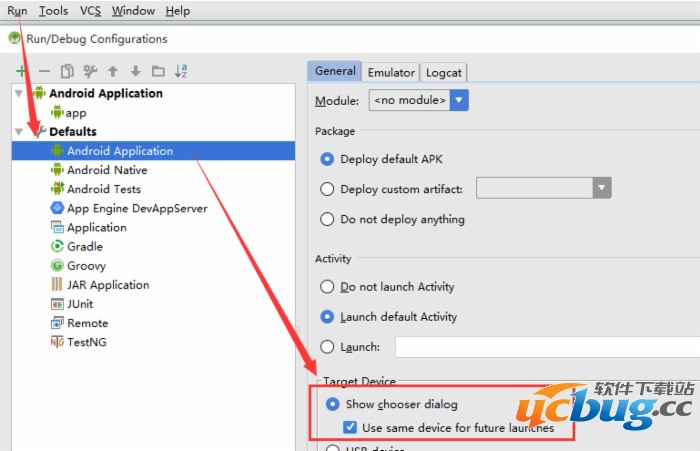Create new folder toolbar icon

coord(158,71)
